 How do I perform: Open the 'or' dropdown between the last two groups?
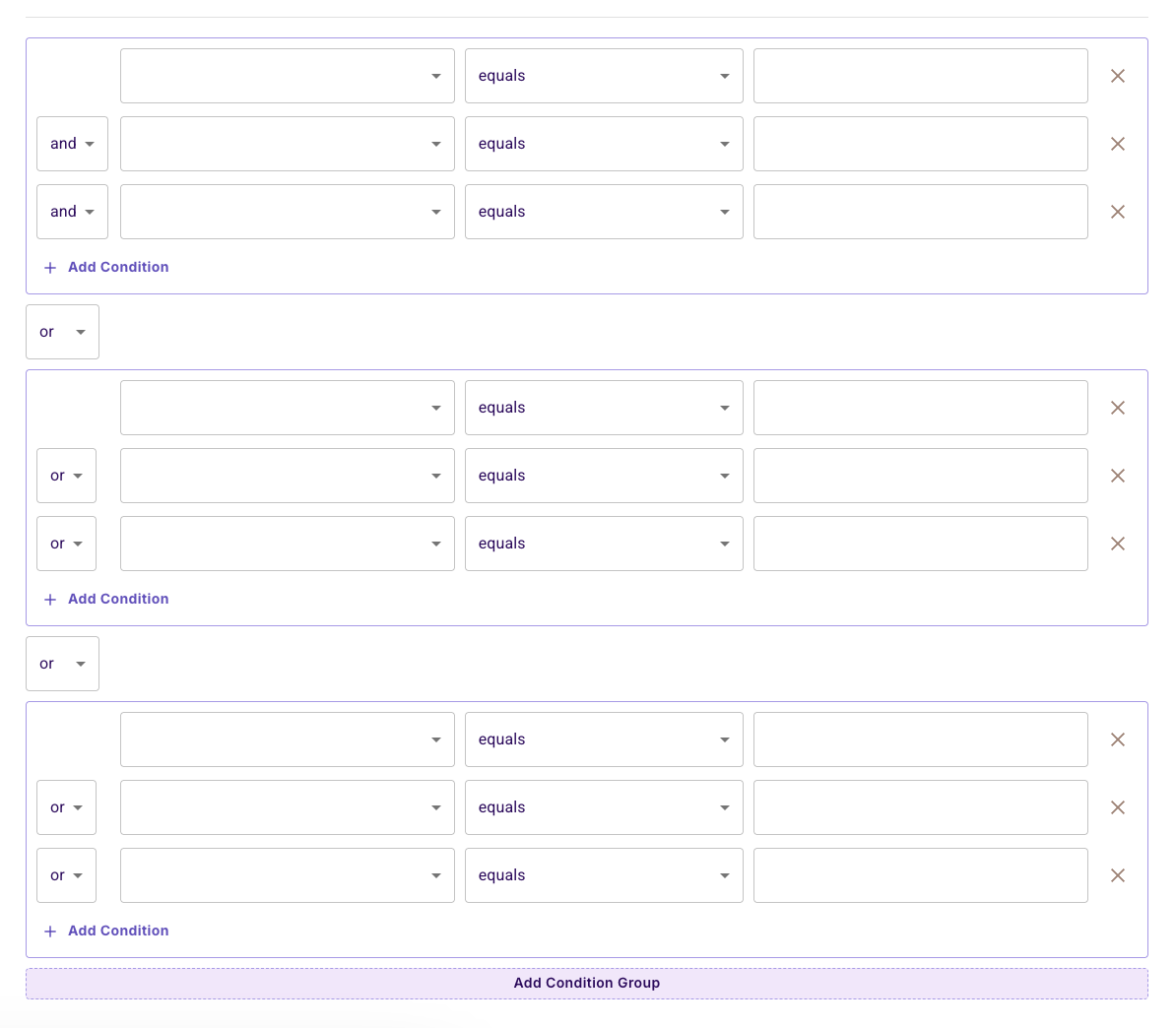62,664
